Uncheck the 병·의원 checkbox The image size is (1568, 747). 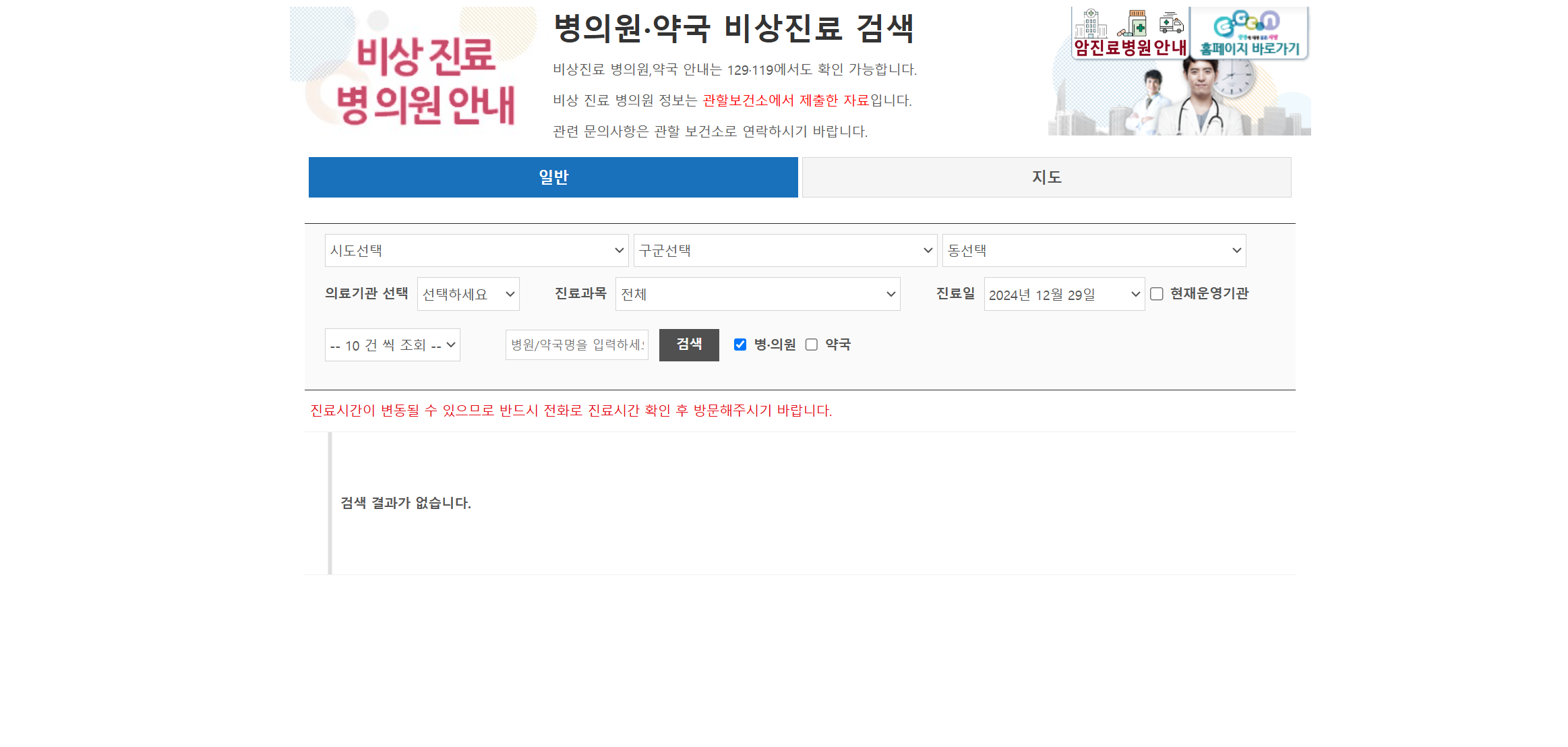click(741, 345)
